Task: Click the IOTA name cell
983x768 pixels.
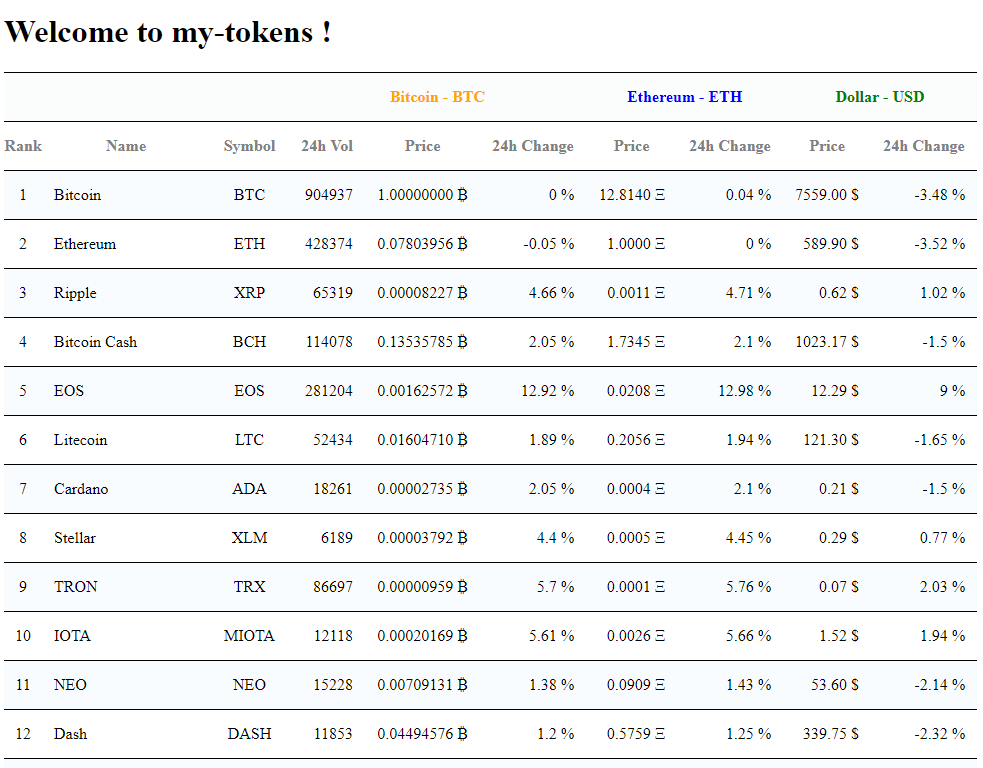Action: point(72,635)
